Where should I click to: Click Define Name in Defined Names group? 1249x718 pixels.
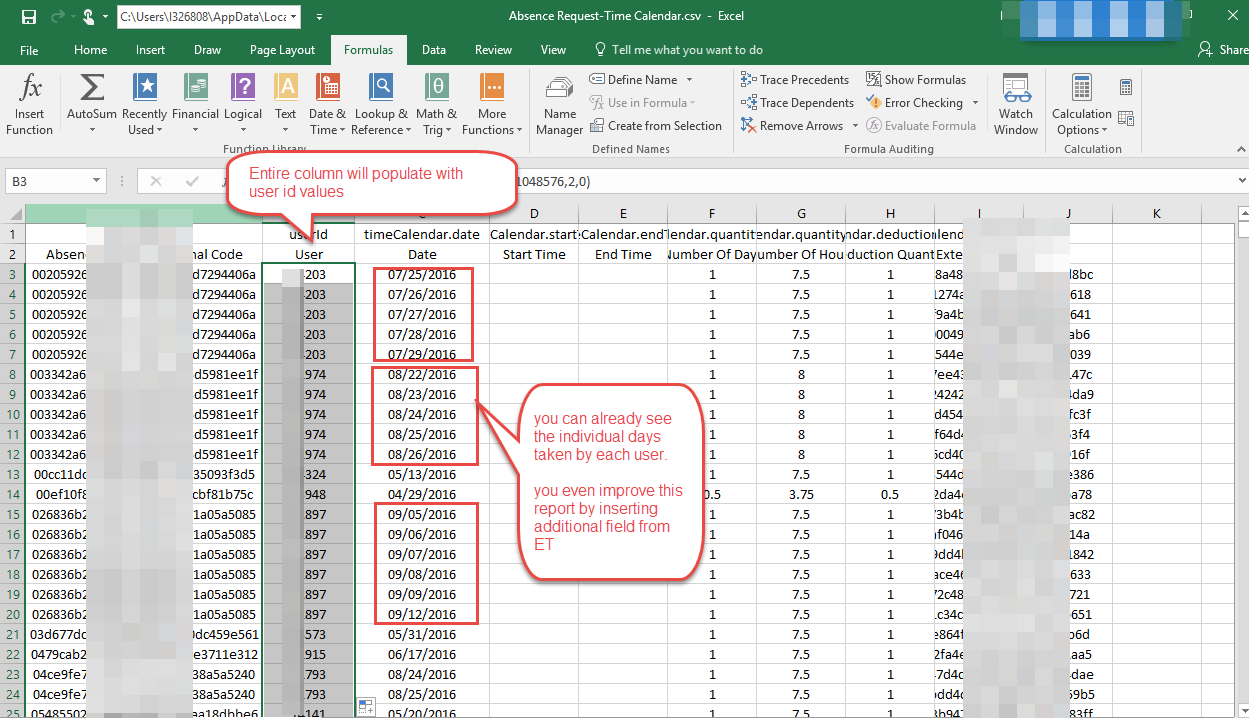click(x=633, y=80)
